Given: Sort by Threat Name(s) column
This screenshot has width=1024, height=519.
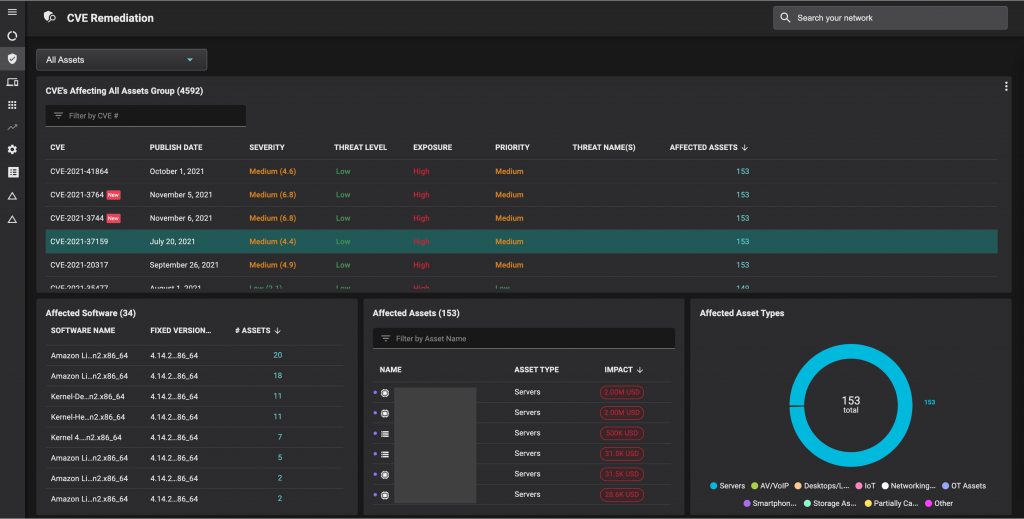Looking at the screenshot, I should [603, 148].
